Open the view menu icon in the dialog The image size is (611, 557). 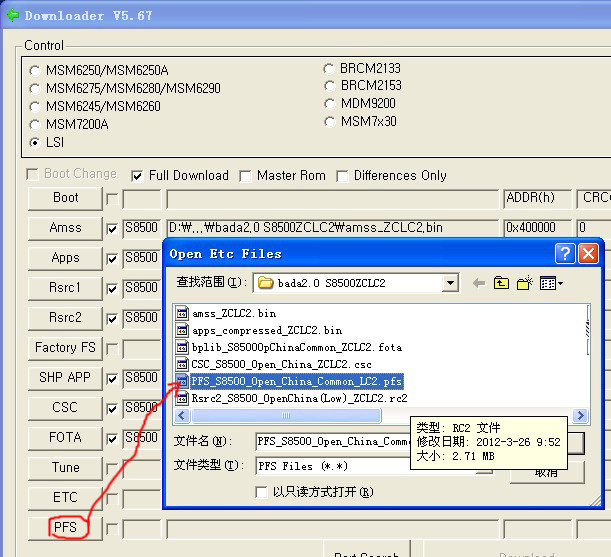(x=551, y=283)
